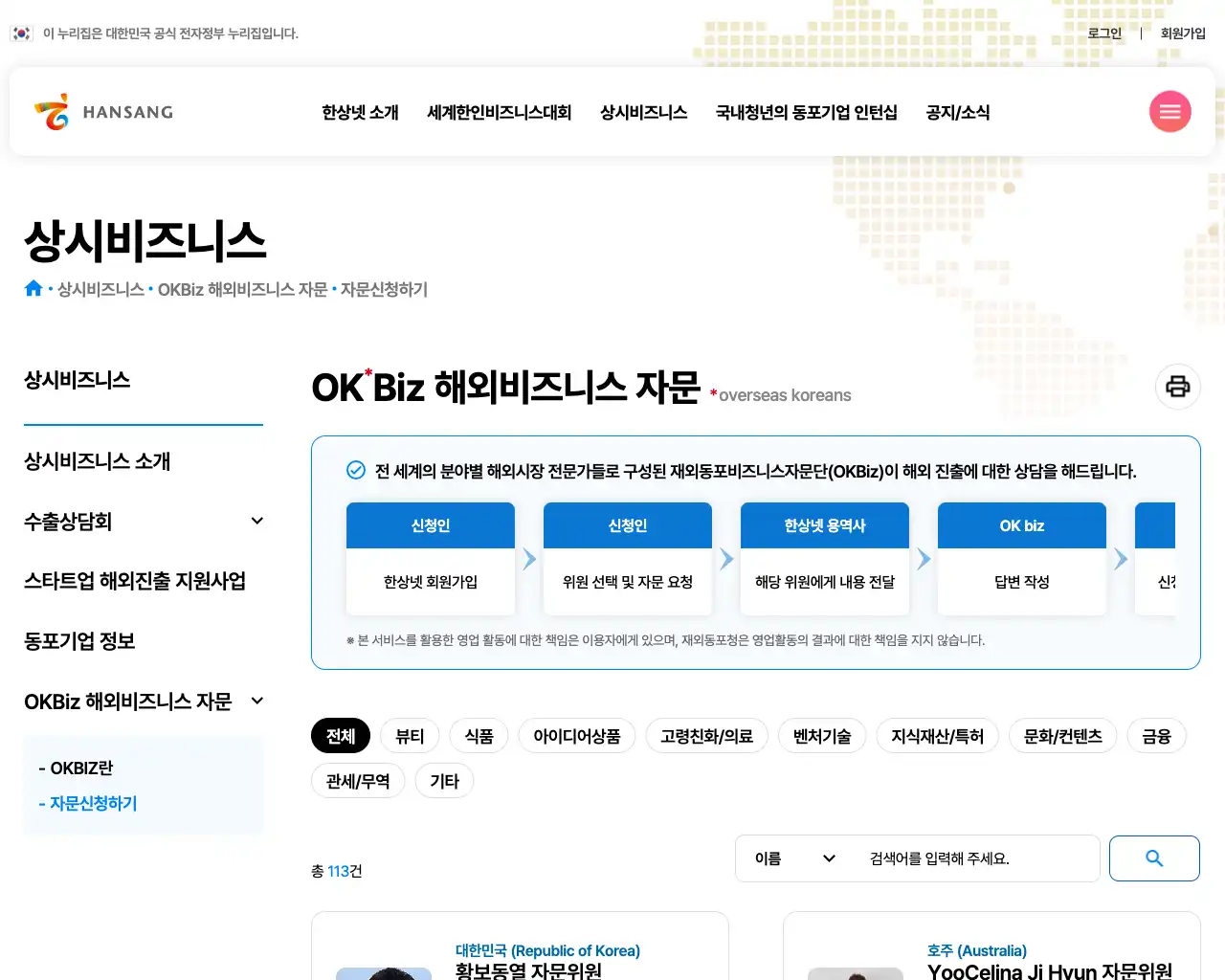Open 동포기업 정보 in sidebar

tap(79, 641)
